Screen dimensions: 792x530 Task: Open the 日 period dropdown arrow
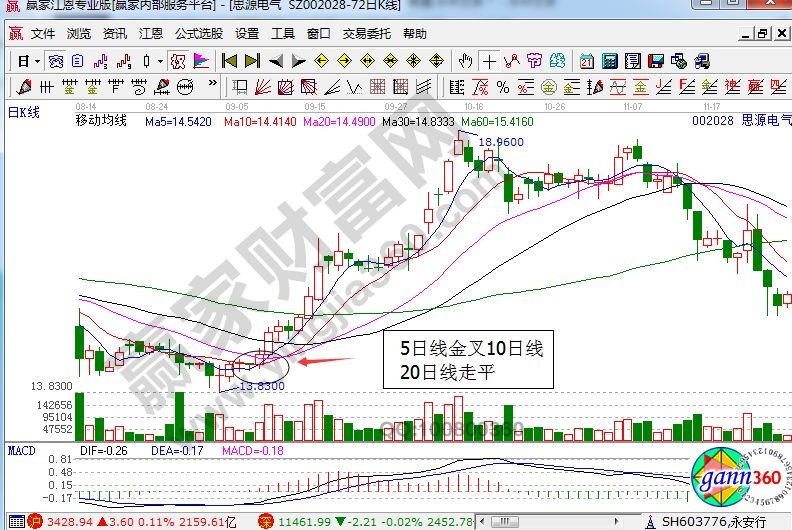[x=37, y=61]
